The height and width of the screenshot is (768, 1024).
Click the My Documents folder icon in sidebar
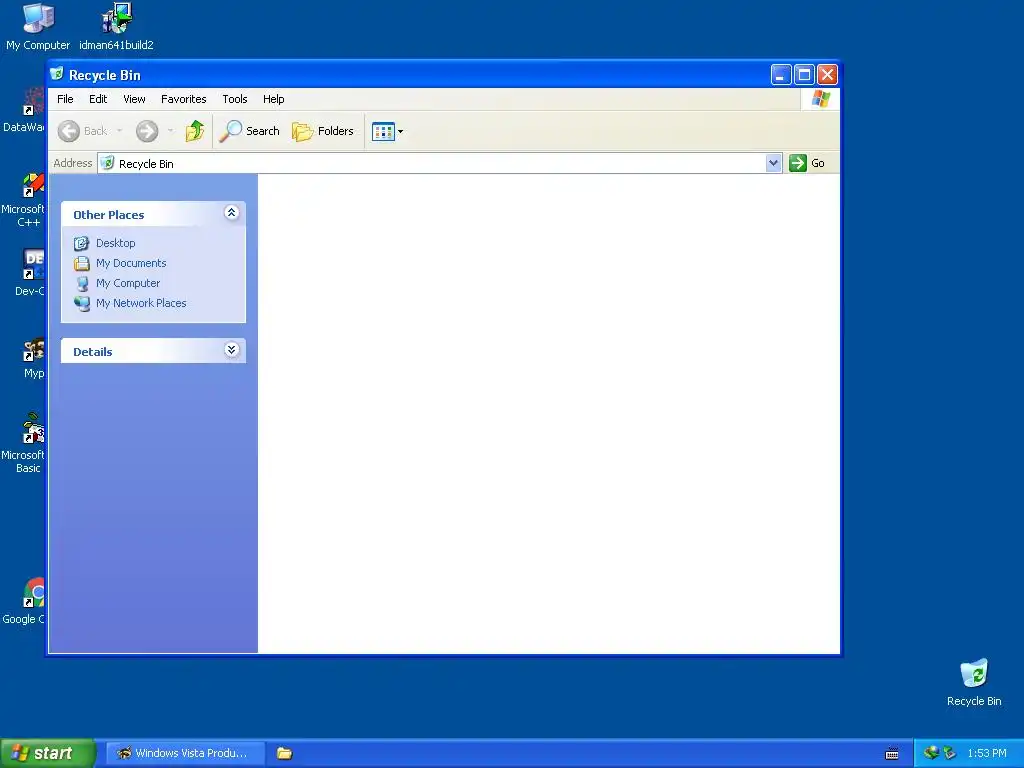click(82, 264)
